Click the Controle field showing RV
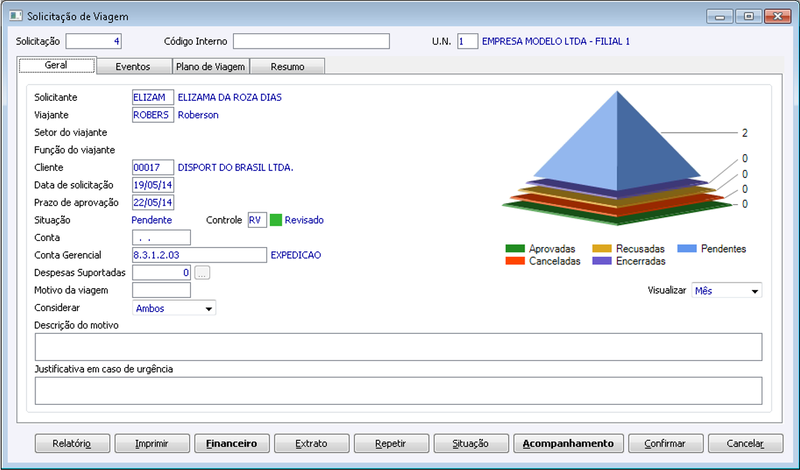 pos(257,220)
